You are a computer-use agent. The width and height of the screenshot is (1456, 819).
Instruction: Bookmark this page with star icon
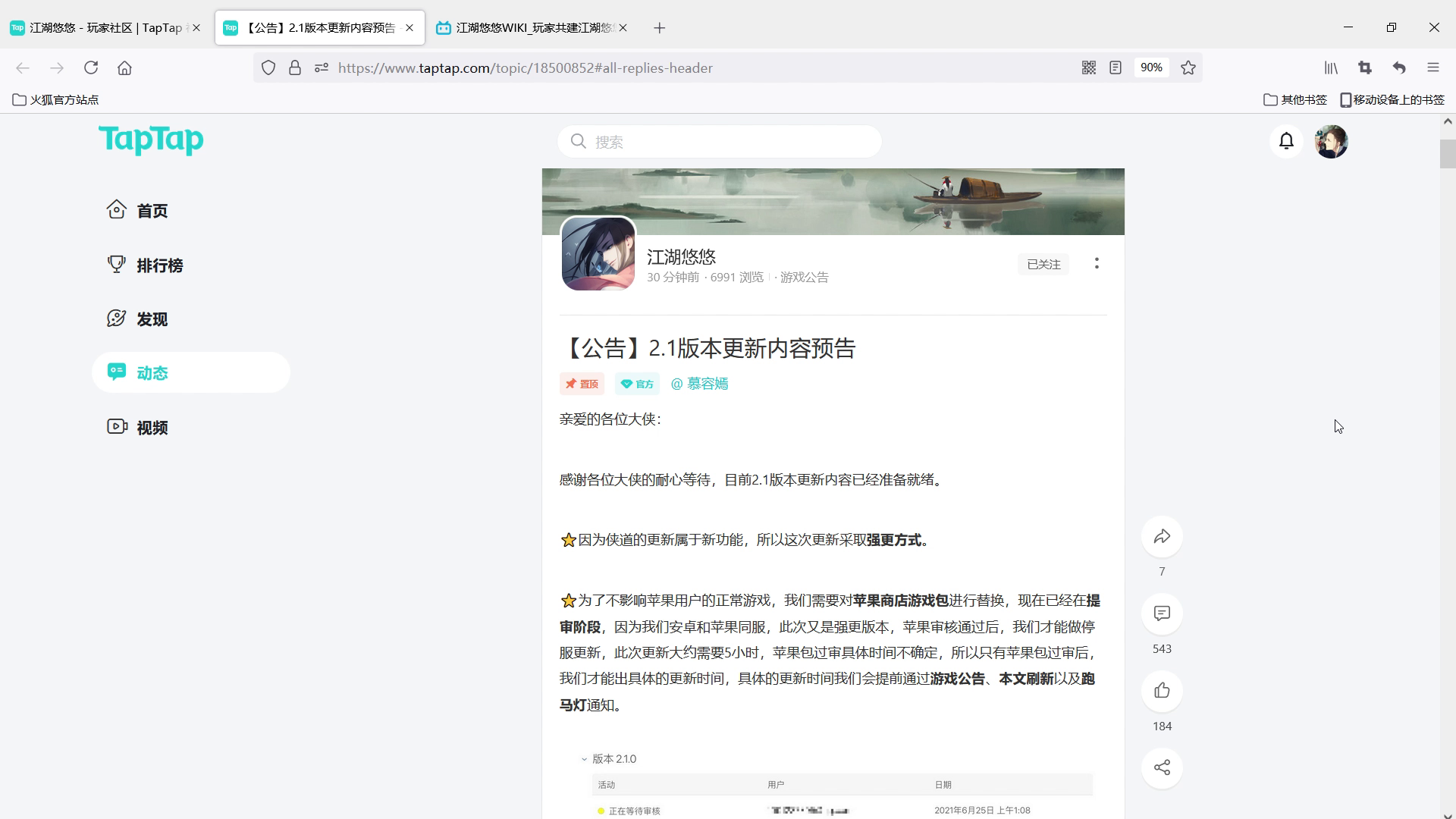tap(1188, 68)
